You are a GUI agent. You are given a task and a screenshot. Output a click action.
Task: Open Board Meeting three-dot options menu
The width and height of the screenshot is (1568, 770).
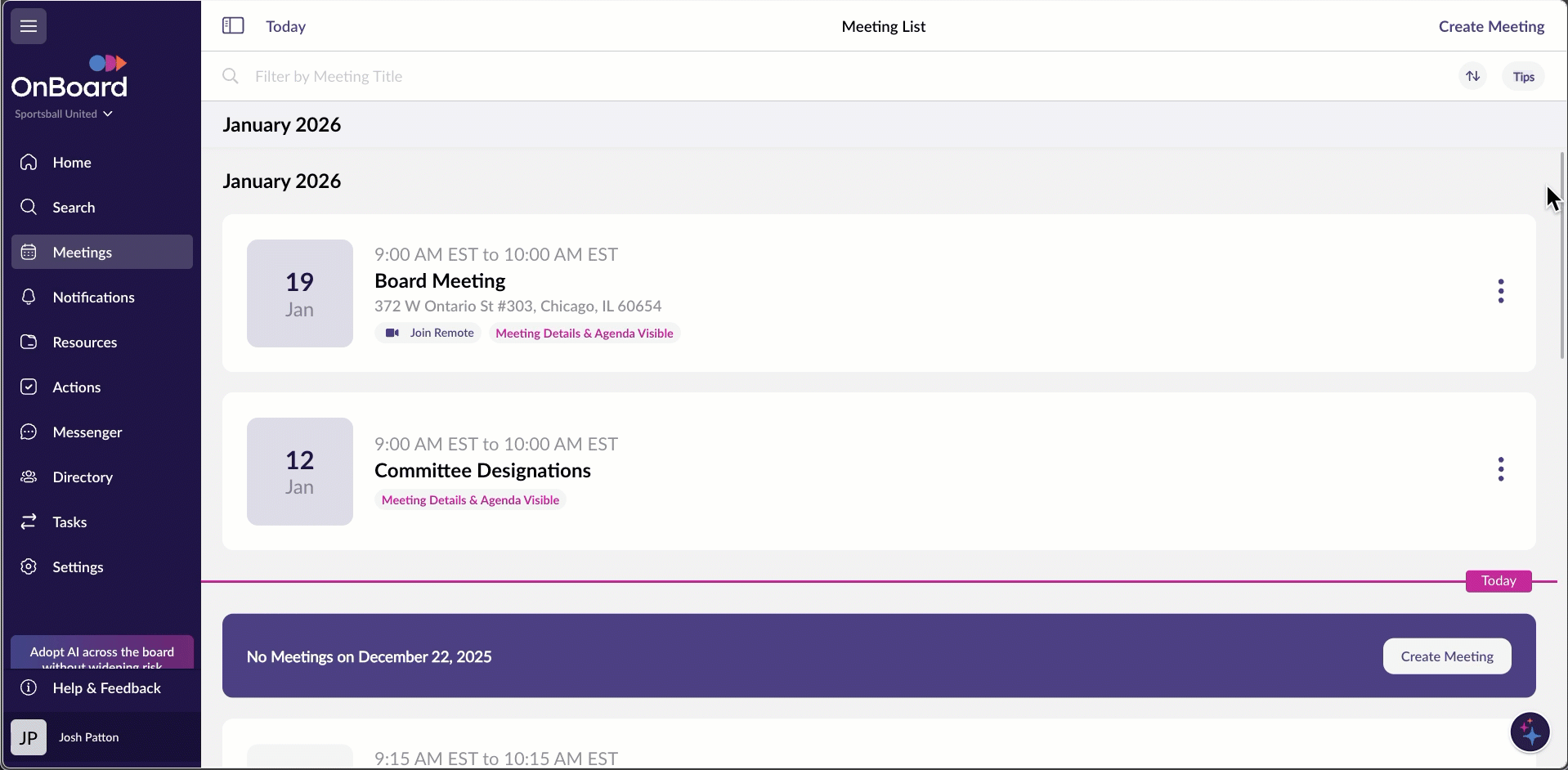click(x=1500, y=291)
